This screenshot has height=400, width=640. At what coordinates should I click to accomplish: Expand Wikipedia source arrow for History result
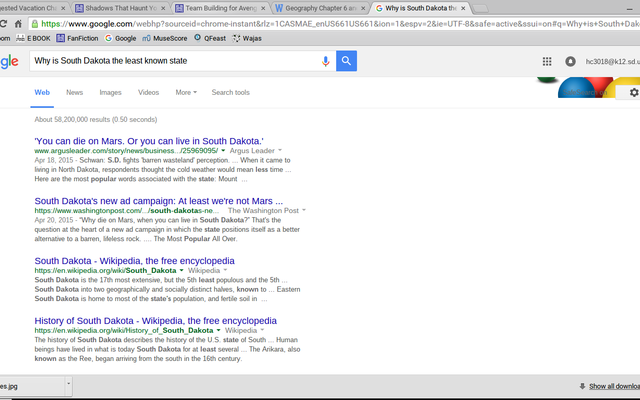coord(262,331)
